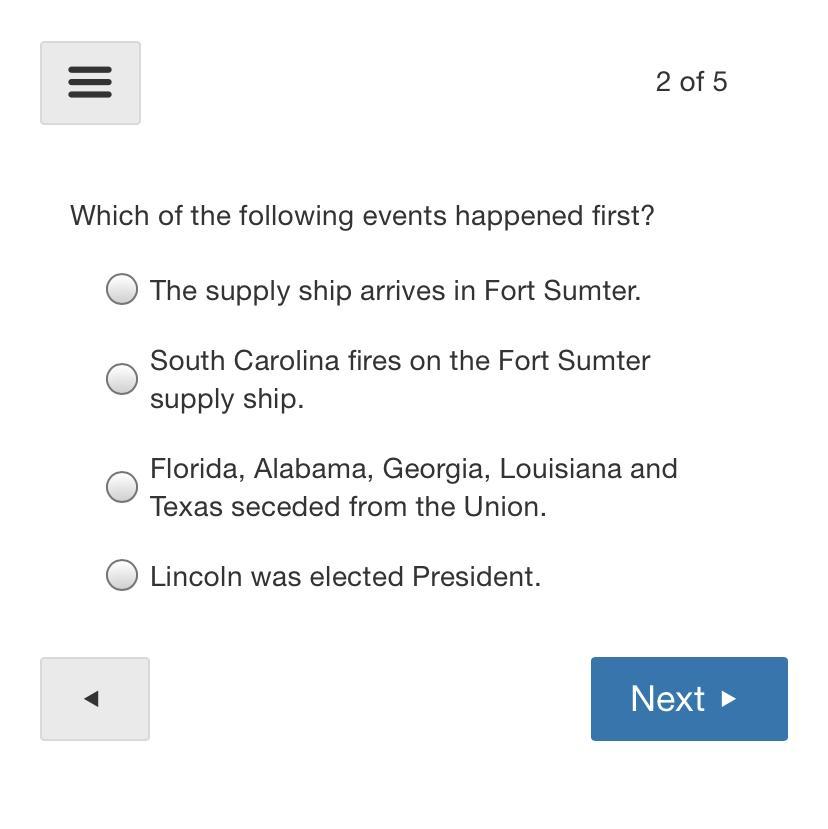
Task: Pick 'Lincoln was elected President' radio button
Action: coord(122,575)
